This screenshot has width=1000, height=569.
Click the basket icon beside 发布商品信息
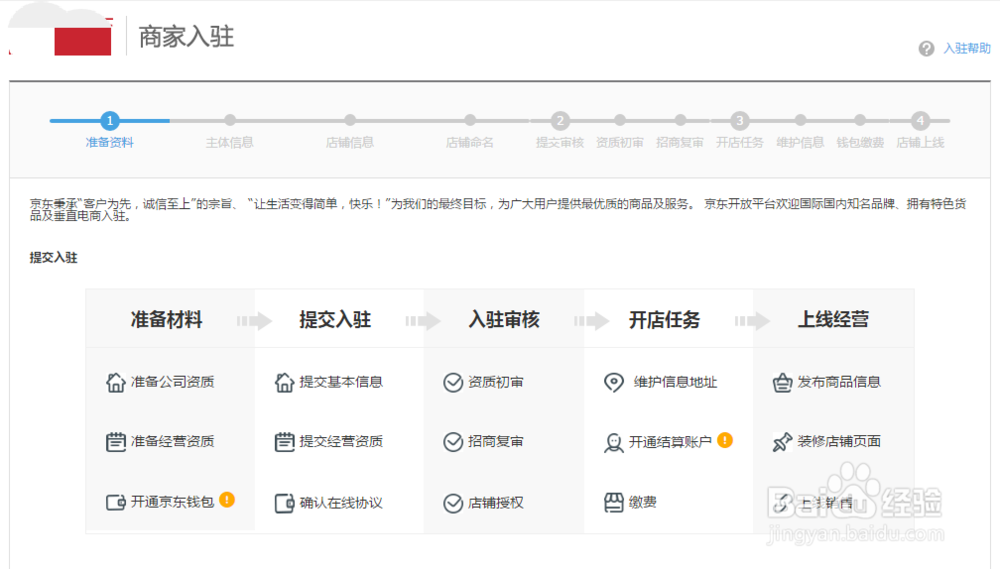point(782,382)
